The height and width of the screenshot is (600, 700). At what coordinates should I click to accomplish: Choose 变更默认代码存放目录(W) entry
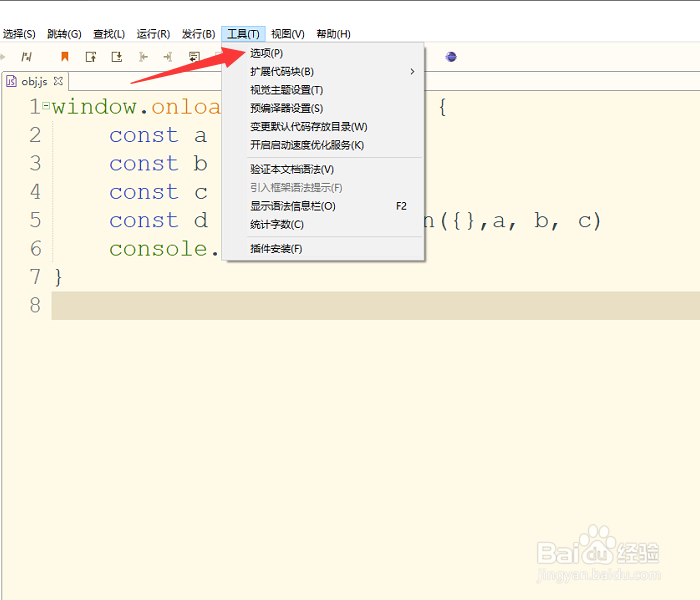[x=323, y=127]
